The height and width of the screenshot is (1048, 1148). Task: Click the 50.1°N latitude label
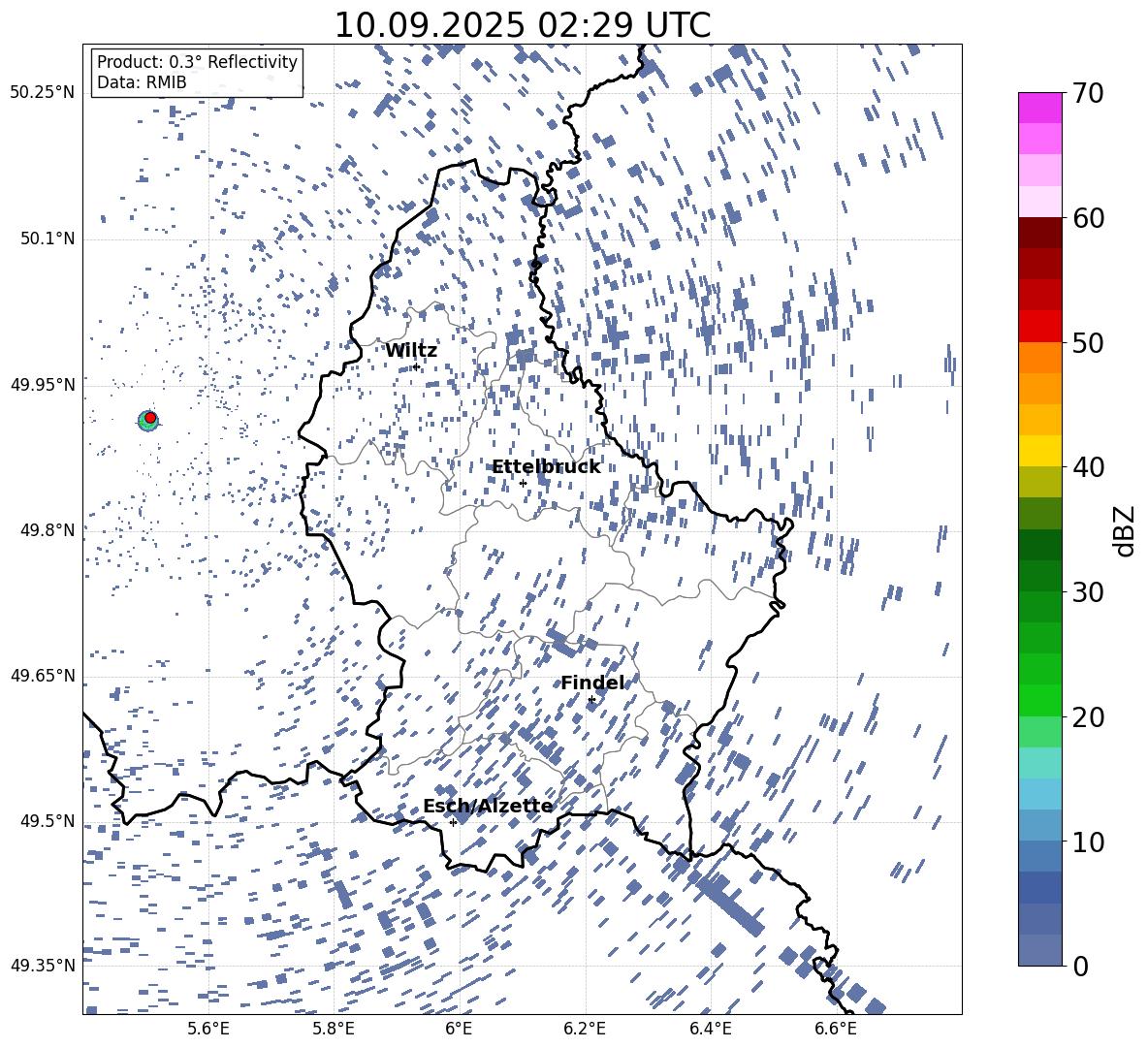click(x=48, y=238)
